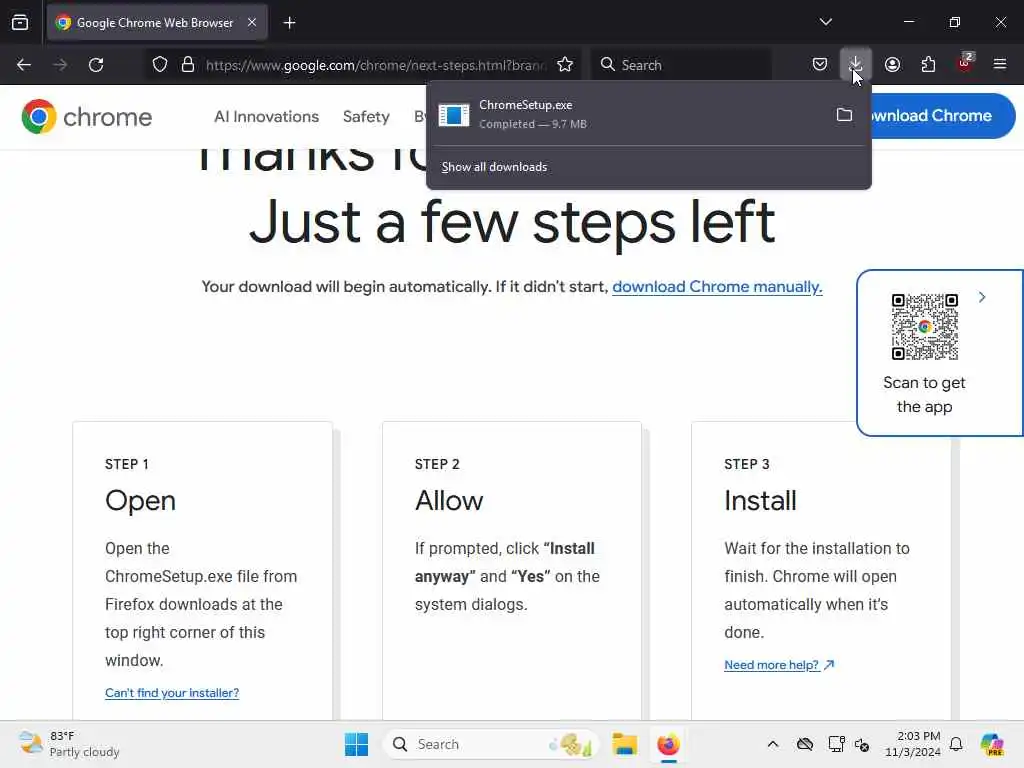Open the ChromeSetup.exe download entry
The width and height of the screenshot is (1024, 768).
click(627, 114)
